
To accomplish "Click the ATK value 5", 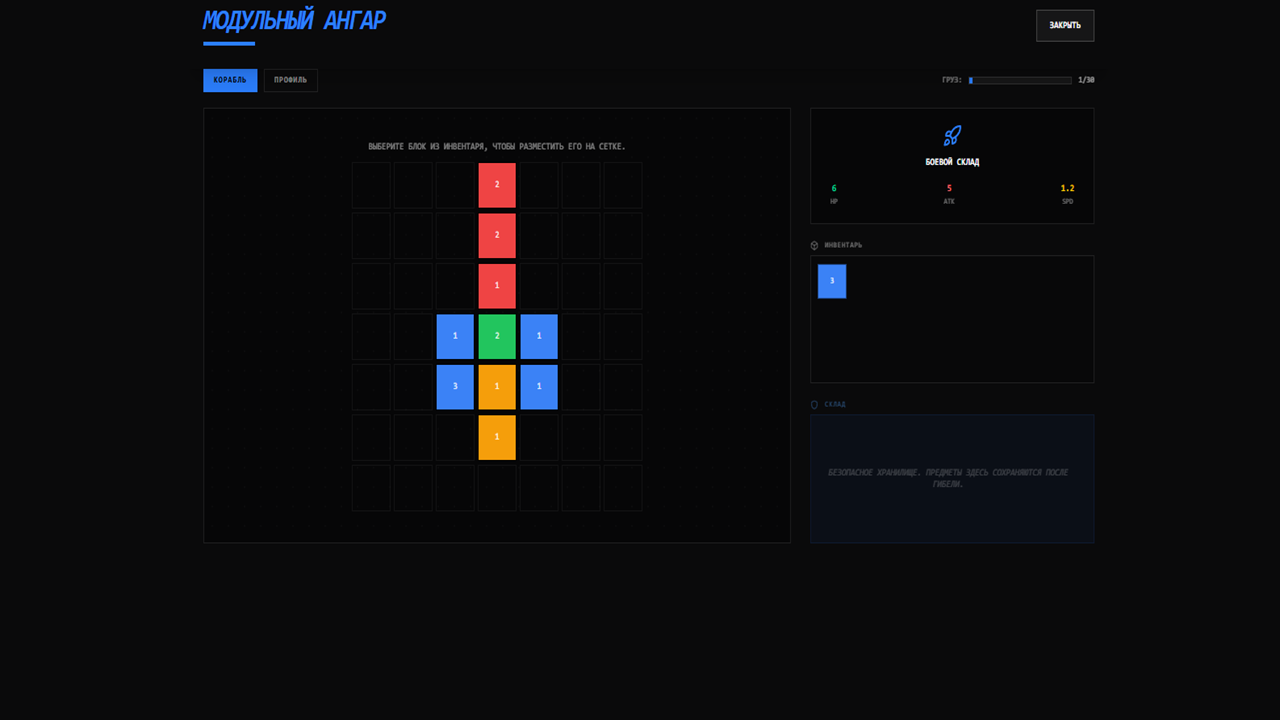I will [x=949, y=188].
